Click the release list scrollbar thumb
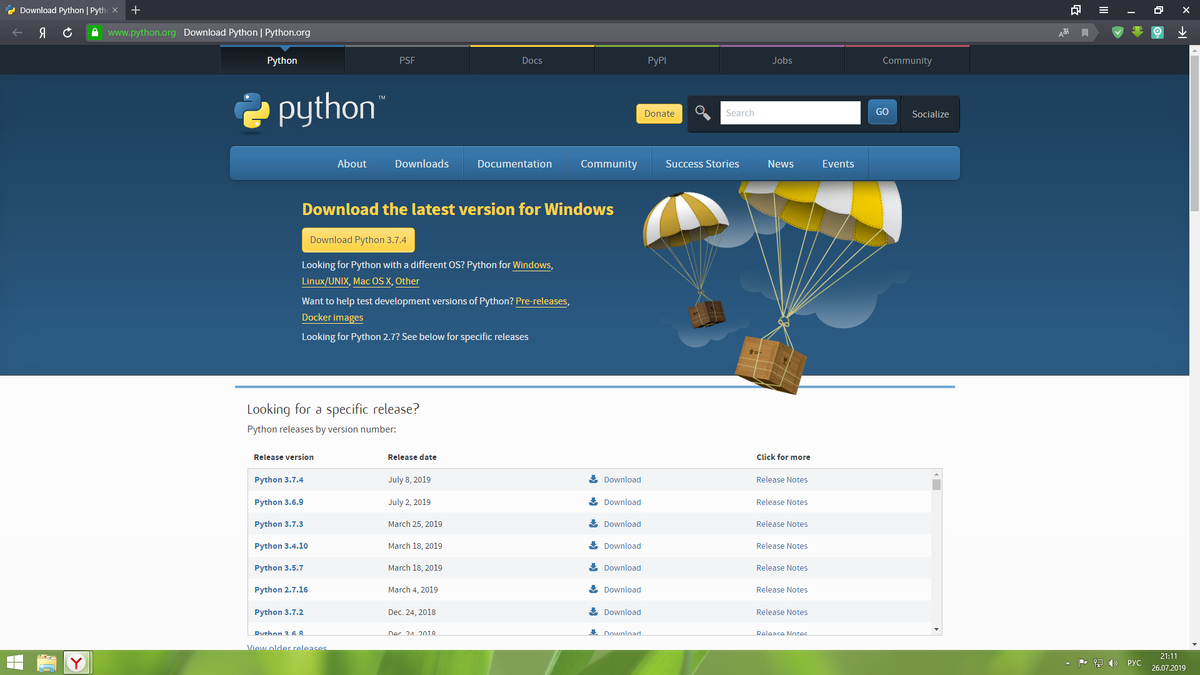The width and height of the screenshot is (1200, 675). coord(937,484)
